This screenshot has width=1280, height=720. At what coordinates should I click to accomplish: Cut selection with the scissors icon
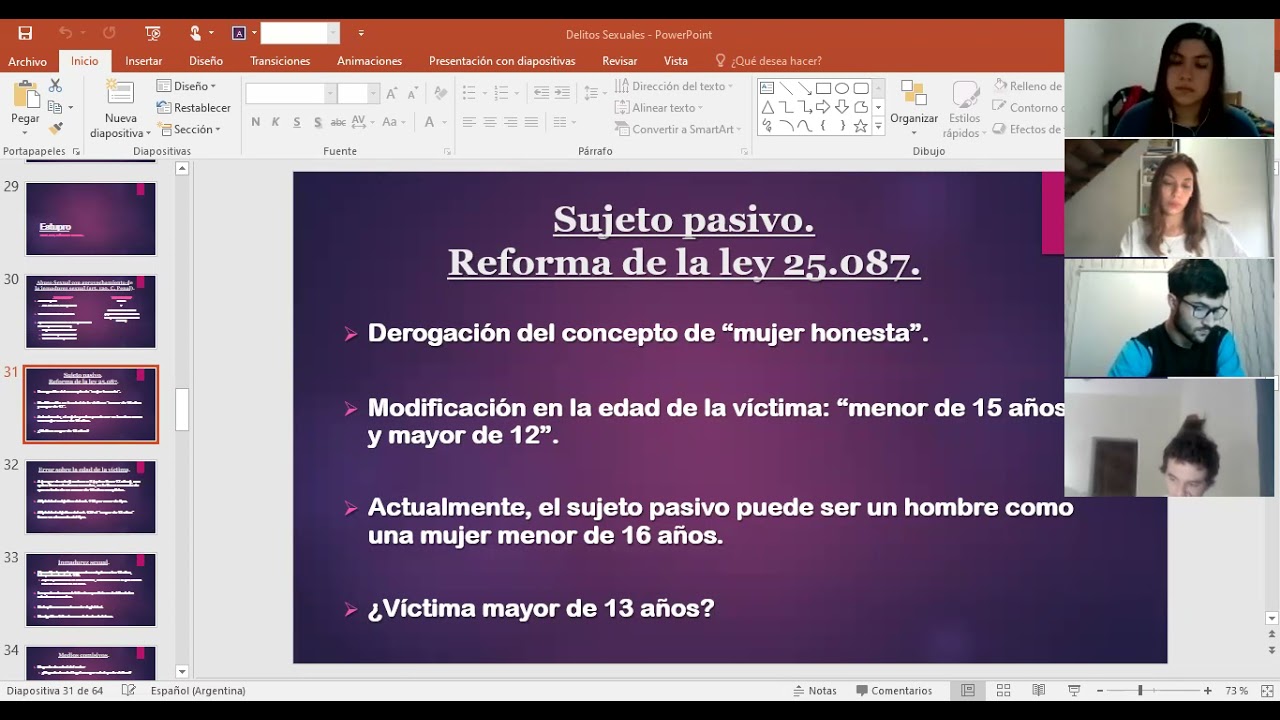[x=56, y=86]
